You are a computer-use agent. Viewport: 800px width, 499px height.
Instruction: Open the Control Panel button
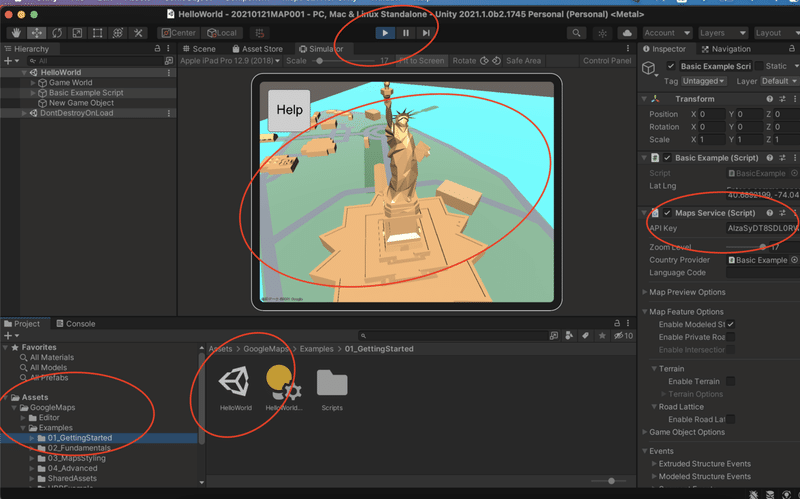pos(607,61)
